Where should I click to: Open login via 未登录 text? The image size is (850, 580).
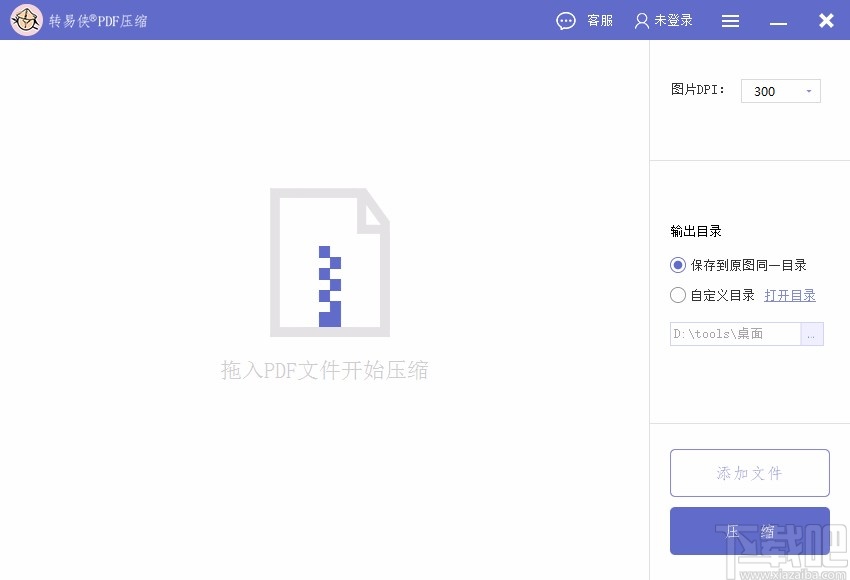(673, 21)
